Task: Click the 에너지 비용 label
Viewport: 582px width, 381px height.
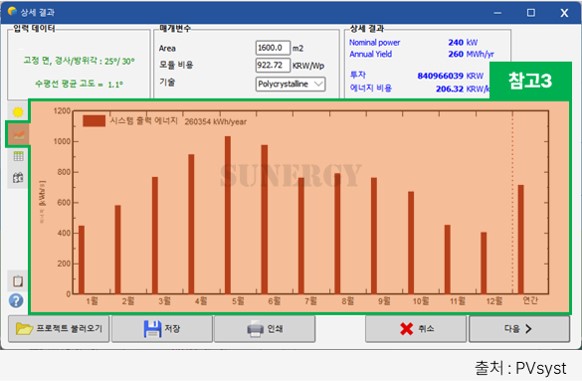Action: 370,88
